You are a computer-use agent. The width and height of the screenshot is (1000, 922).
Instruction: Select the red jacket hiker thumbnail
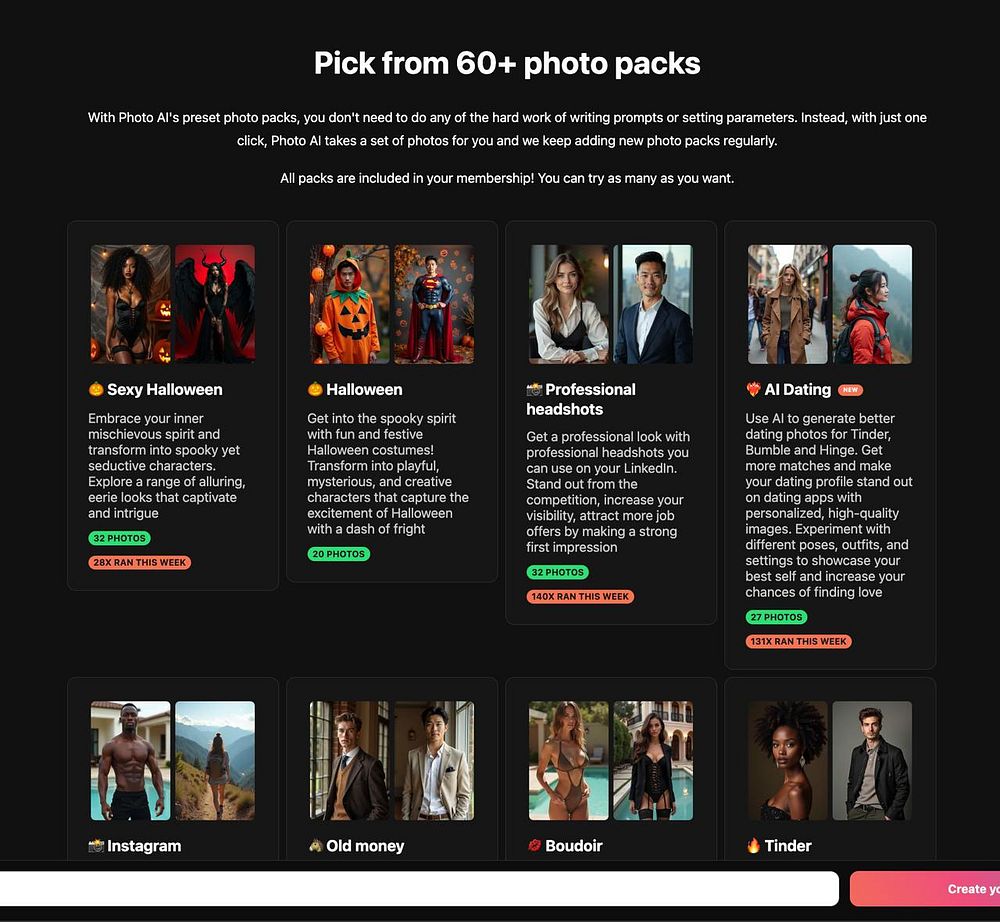872,304
